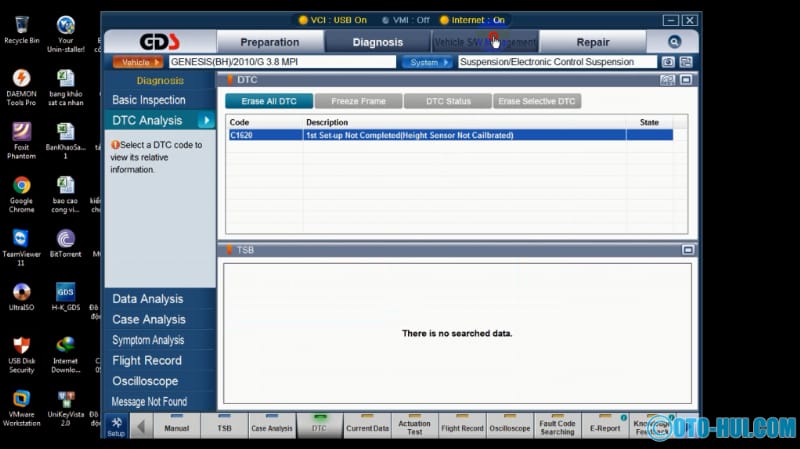Open the Setup wrench icon

pyautogui.click(x=116, y=425)
